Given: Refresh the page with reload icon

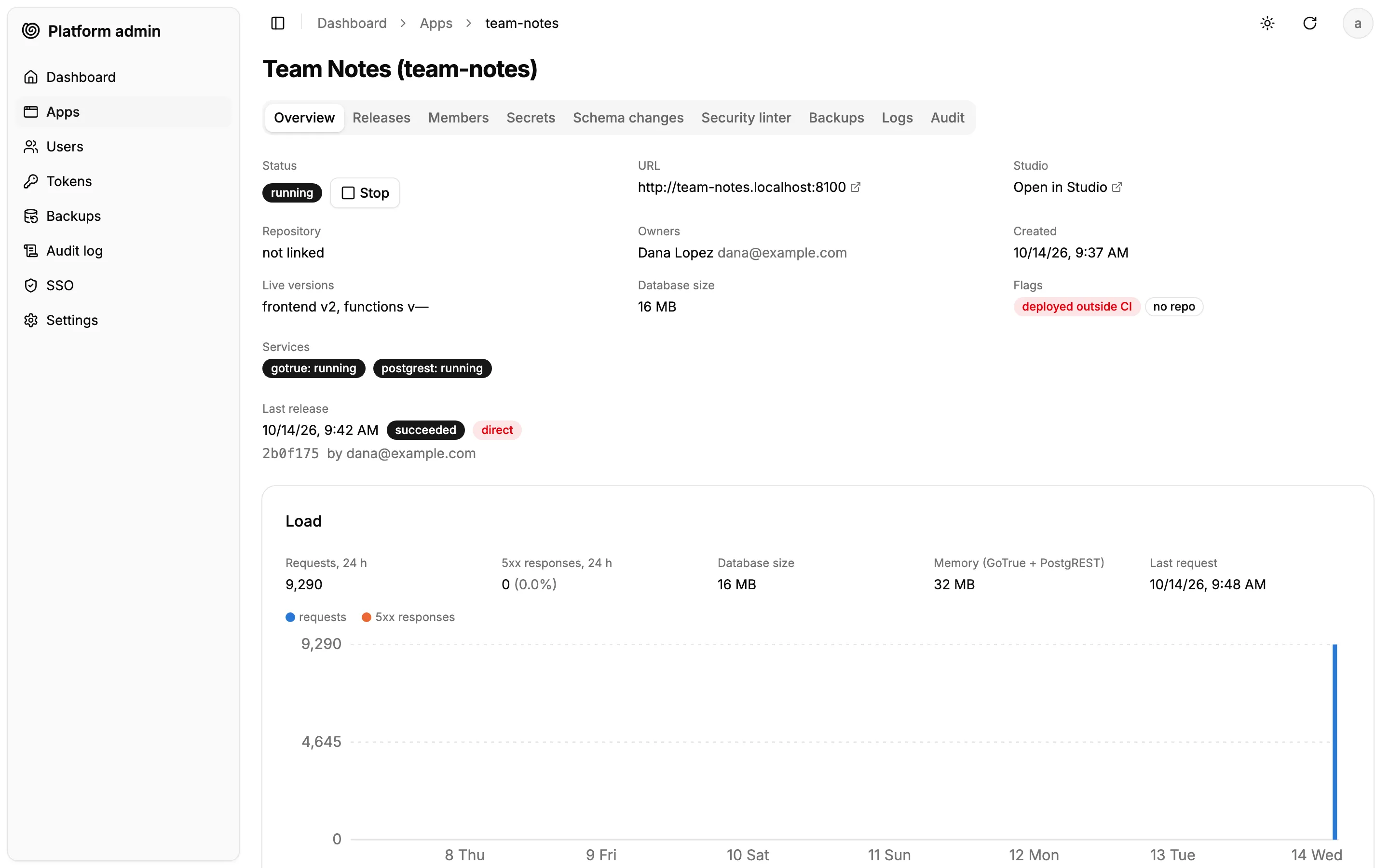Looking at the screenshot, I should 1310,23.
